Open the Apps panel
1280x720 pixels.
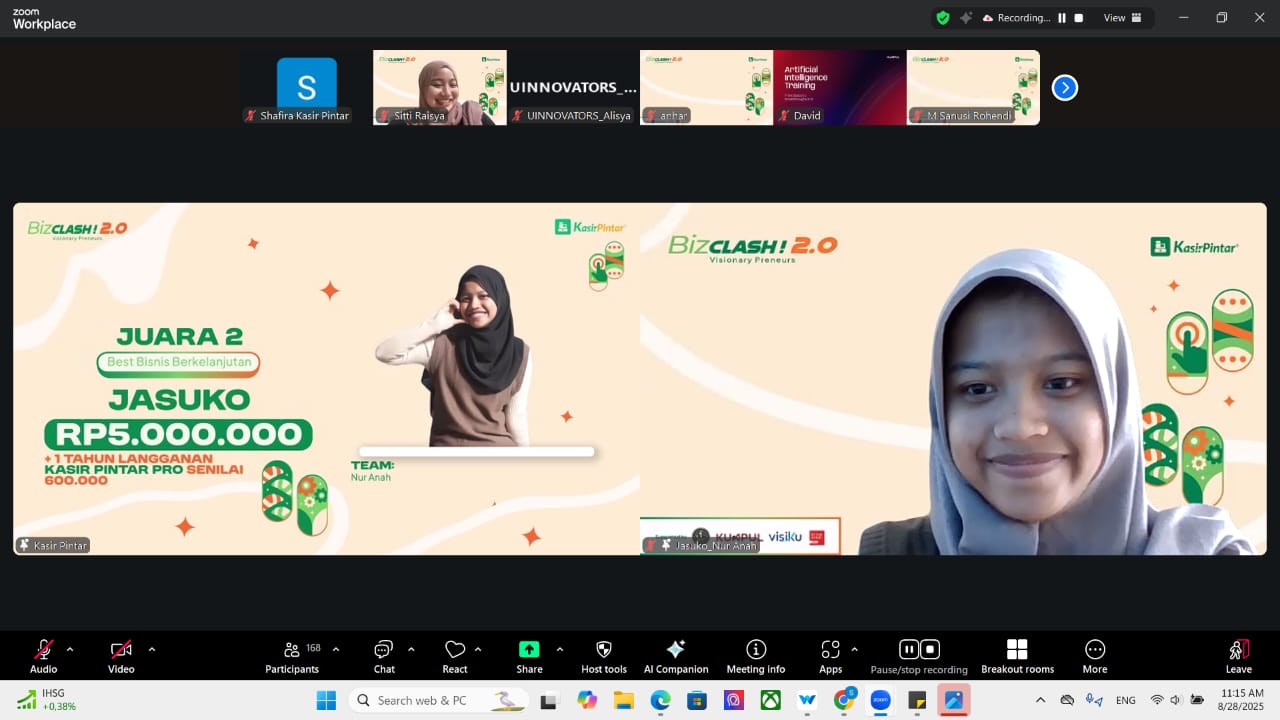point(830,656)
